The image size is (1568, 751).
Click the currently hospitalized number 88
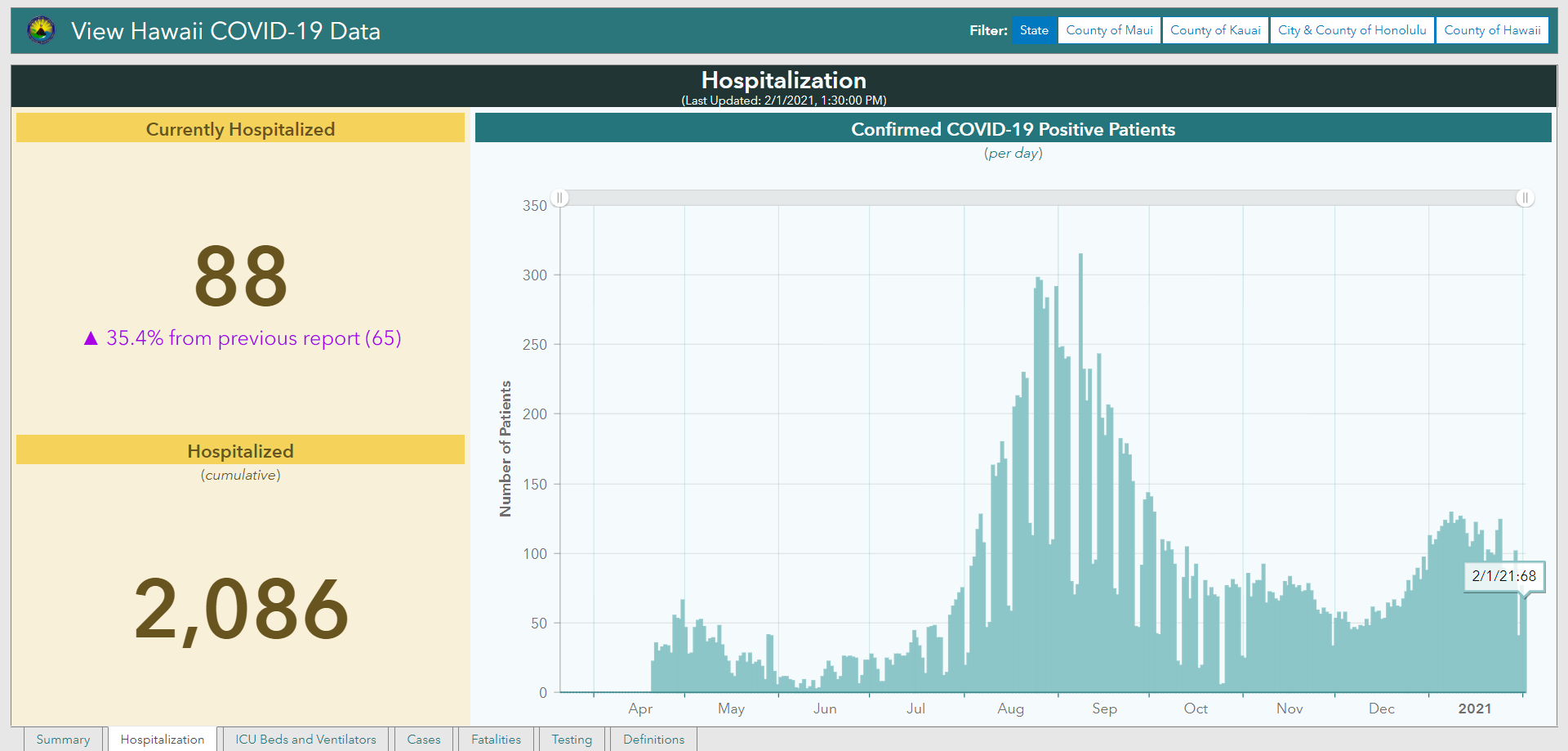241,276
